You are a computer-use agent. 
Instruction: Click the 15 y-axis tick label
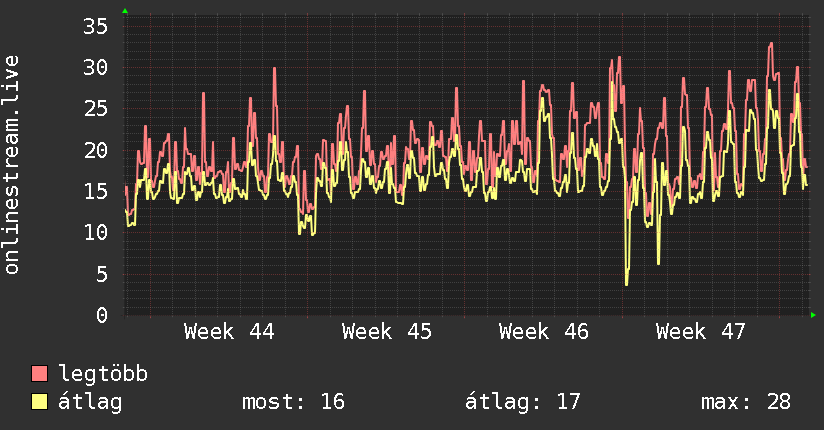(x=95, y=191)
